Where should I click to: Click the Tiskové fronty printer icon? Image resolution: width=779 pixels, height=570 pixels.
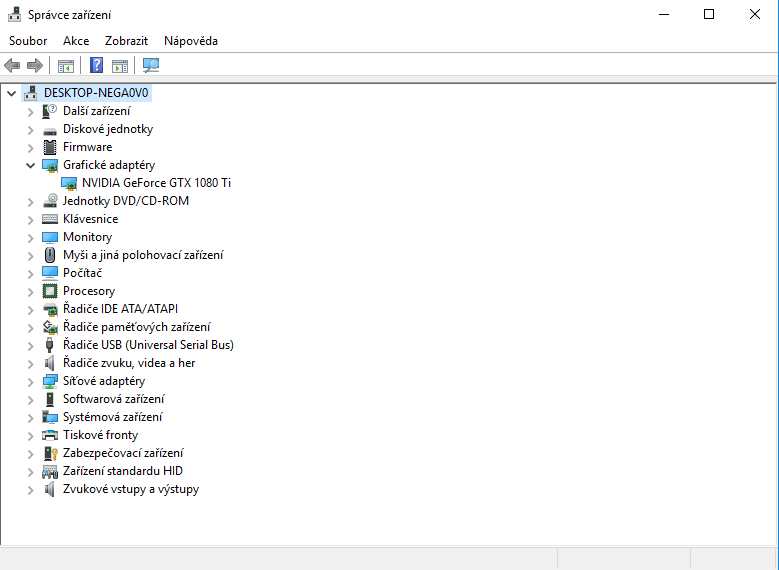click(50, 435)
